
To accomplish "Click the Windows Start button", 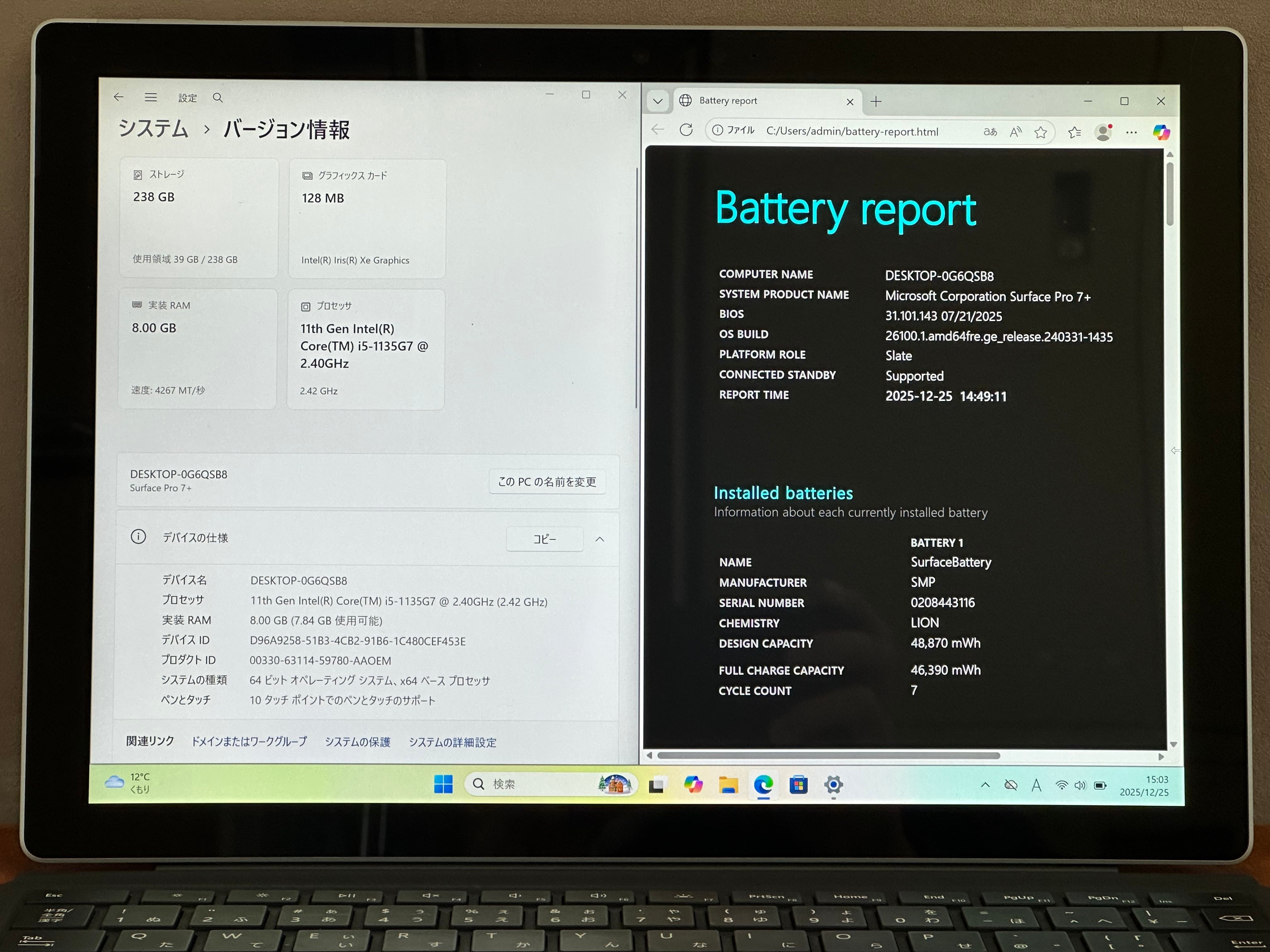I will point(443,785).
